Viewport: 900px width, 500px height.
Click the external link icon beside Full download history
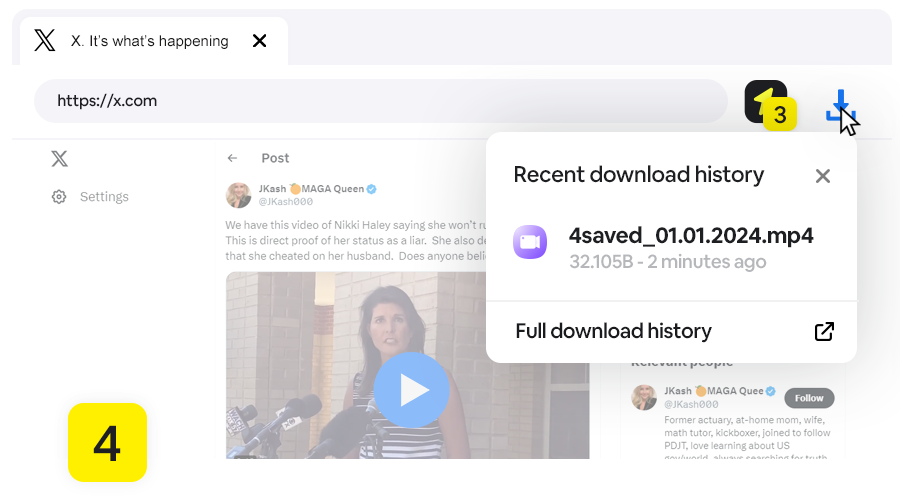coord(824,332)
